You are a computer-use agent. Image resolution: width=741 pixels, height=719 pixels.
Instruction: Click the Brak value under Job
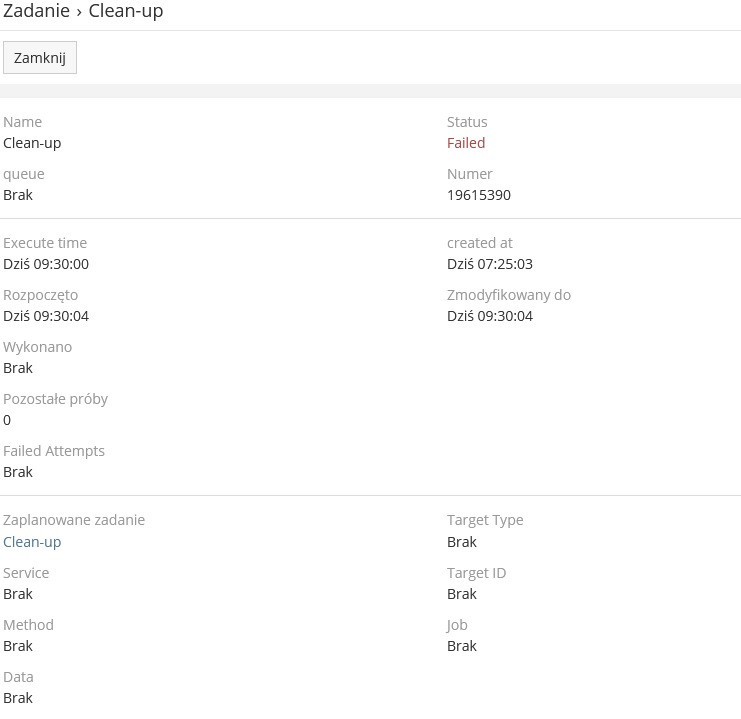[x=462, y=646]
